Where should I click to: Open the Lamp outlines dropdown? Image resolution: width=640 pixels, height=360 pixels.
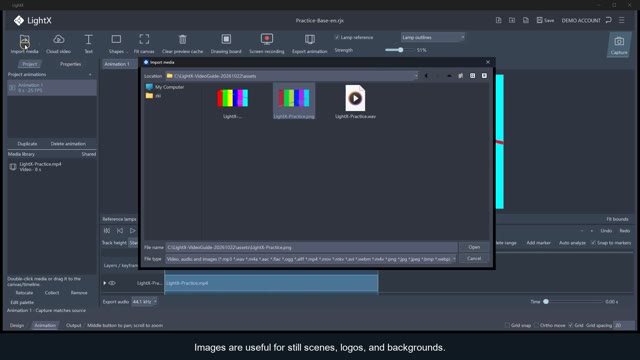pyautogui.click(x=433, y=37)
